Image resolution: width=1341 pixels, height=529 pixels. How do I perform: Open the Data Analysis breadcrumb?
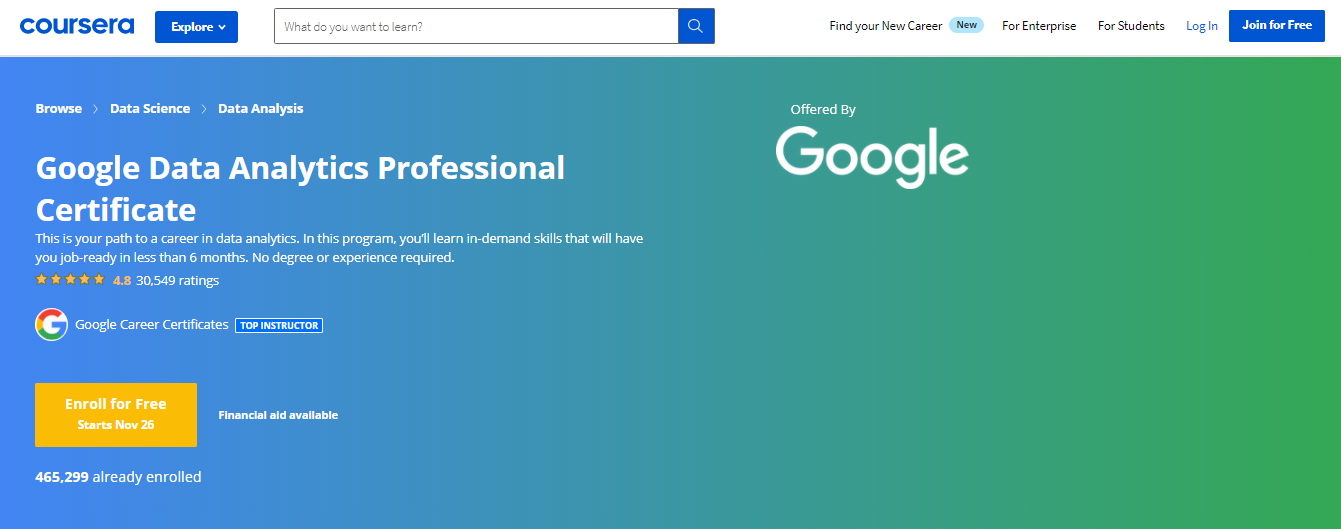261,108
